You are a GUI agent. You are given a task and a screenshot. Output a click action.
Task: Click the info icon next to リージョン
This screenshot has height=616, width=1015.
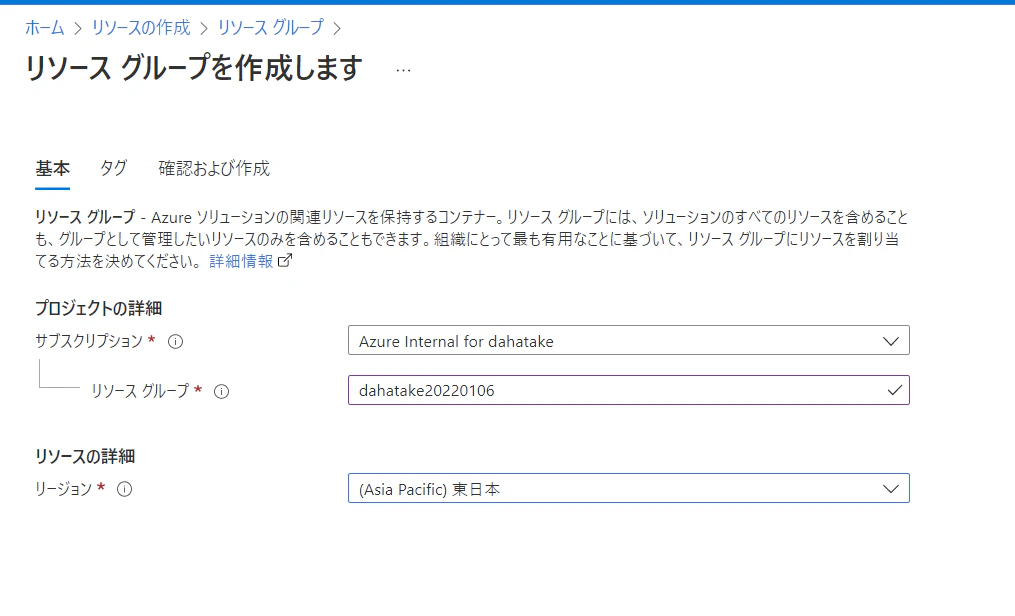124,489
